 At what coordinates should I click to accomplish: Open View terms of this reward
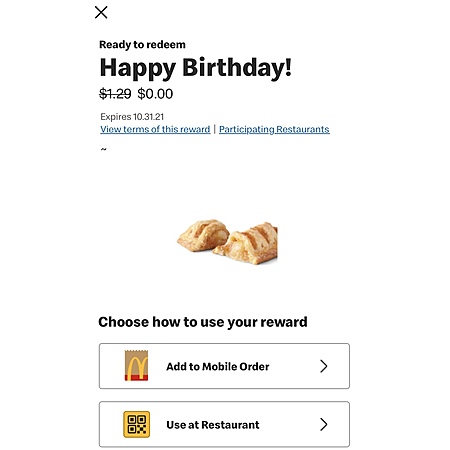155,129
